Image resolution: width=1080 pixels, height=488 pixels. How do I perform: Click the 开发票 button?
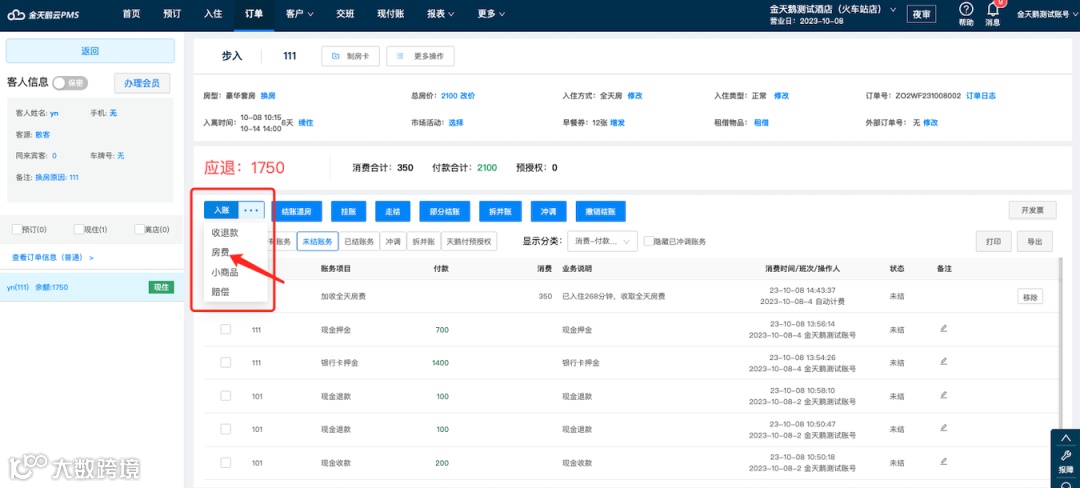1032,210
